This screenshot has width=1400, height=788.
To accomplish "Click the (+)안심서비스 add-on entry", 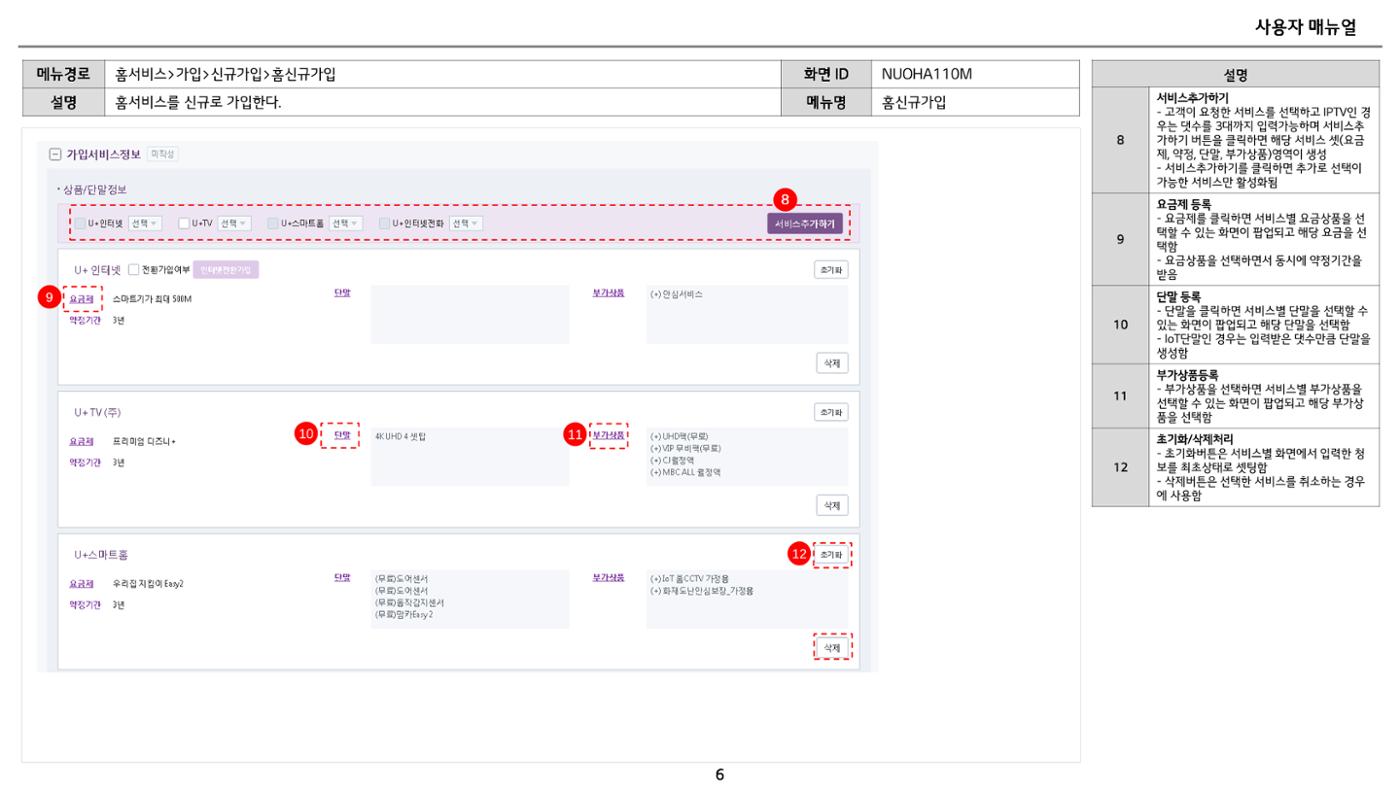I will [x=677, y=294].
